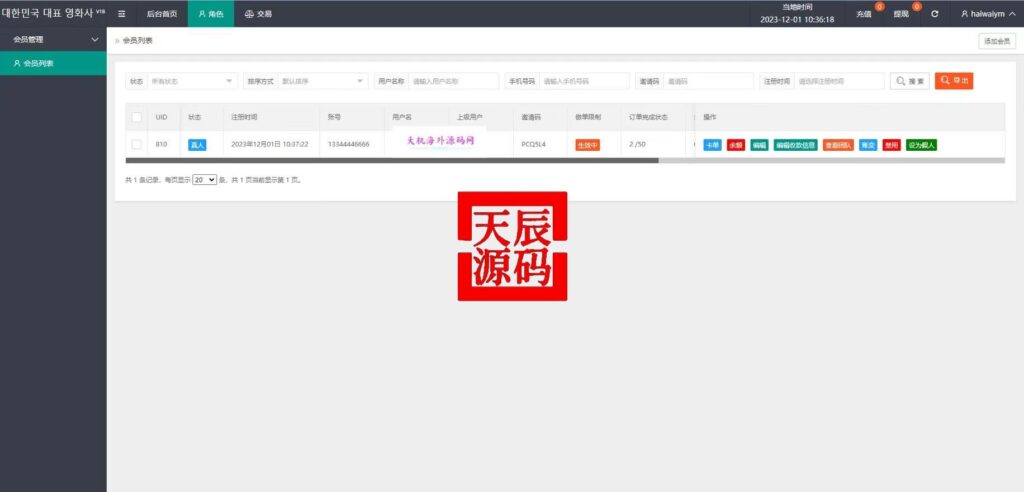Change the rows-per-page 20 selector
The height and width of the screenshot is (492, 1024).
pos(204,179)
